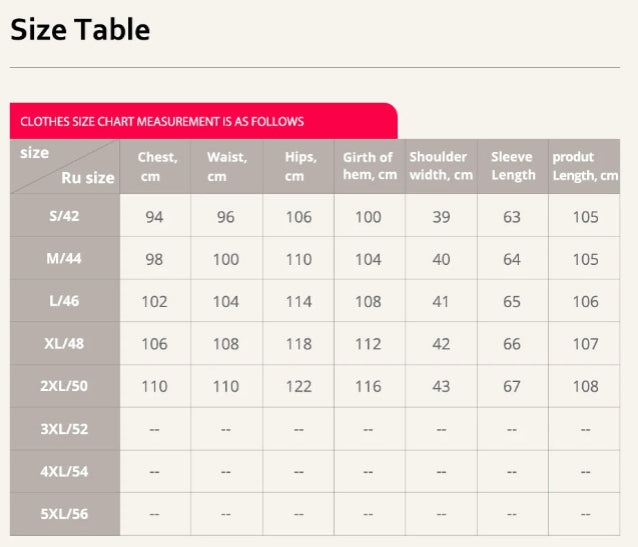
Task: Click the chest value 94 for S/42
Action: 155,217
